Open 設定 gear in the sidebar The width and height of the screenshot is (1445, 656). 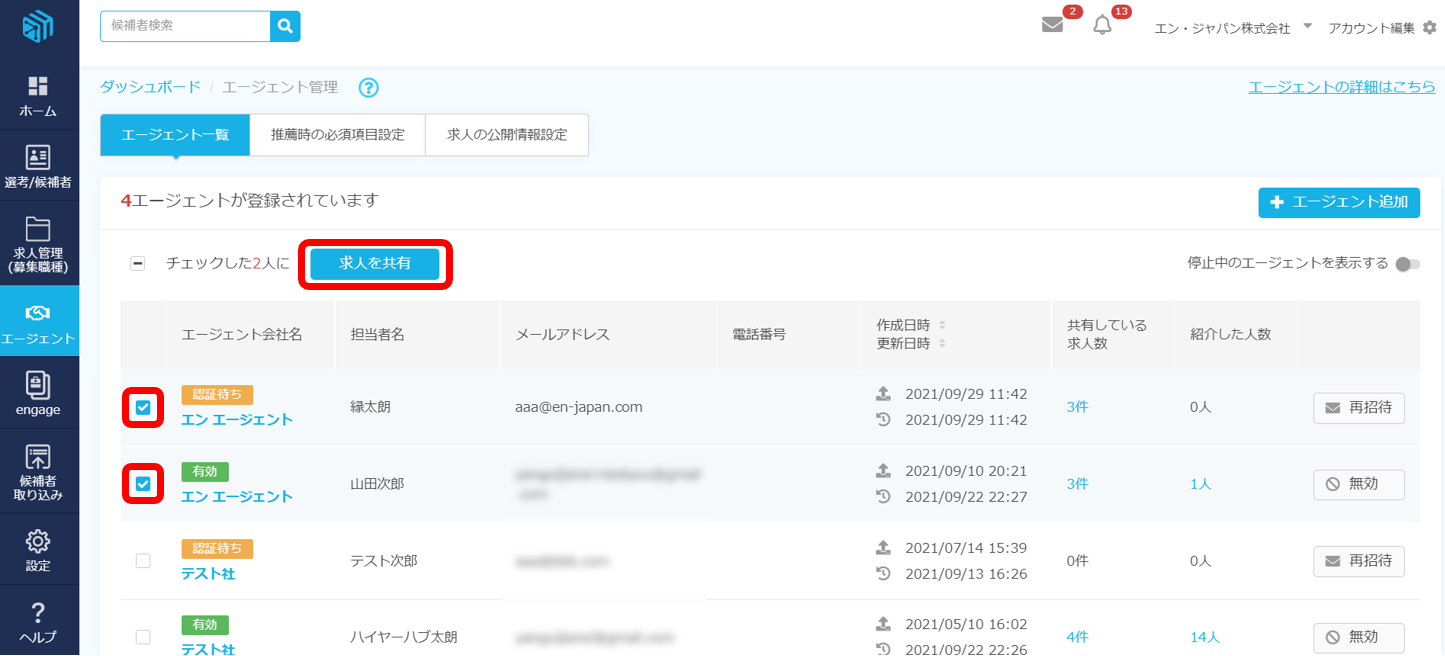[x=38, y=550]
